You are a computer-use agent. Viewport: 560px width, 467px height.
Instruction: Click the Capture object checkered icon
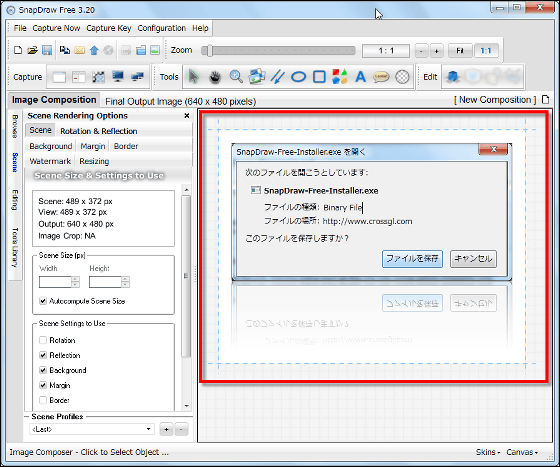click(x=99, y=77)
